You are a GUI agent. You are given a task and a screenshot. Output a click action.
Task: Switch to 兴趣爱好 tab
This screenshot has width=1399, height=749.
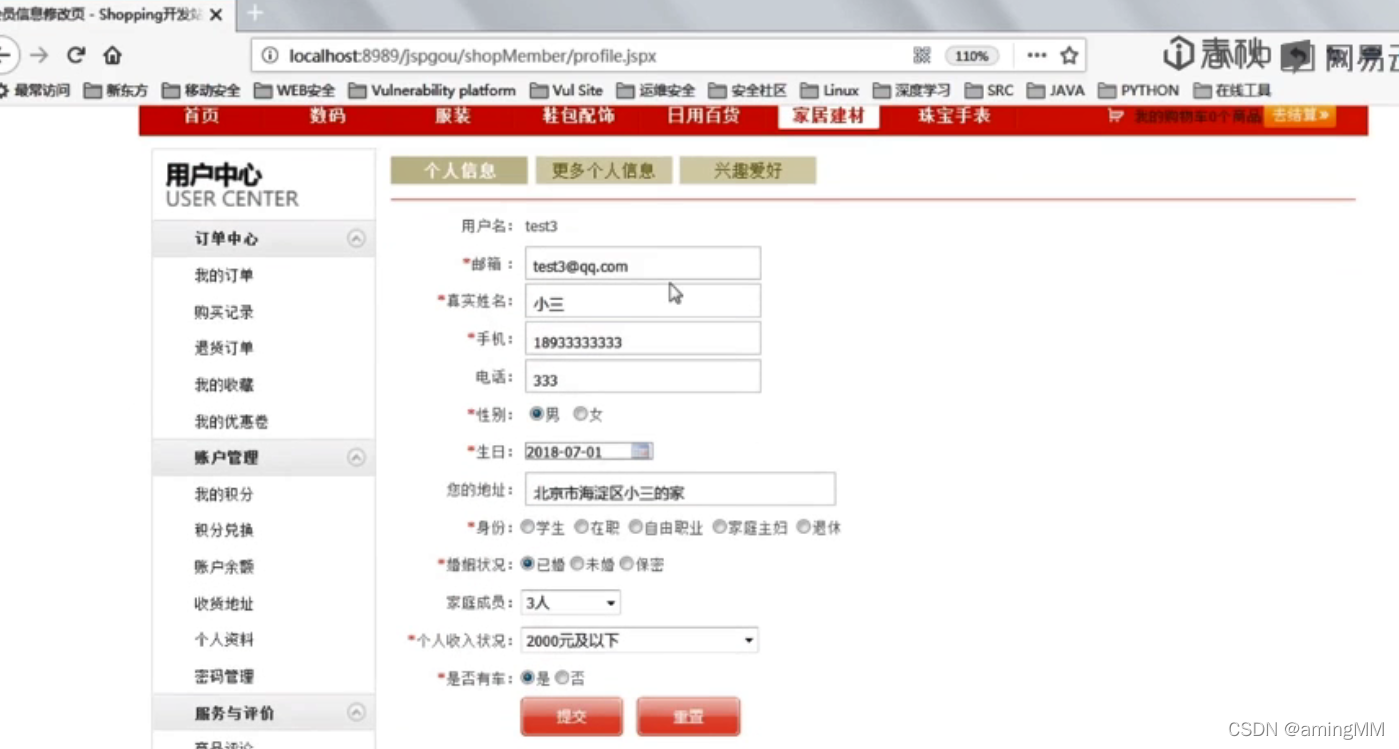748,171
